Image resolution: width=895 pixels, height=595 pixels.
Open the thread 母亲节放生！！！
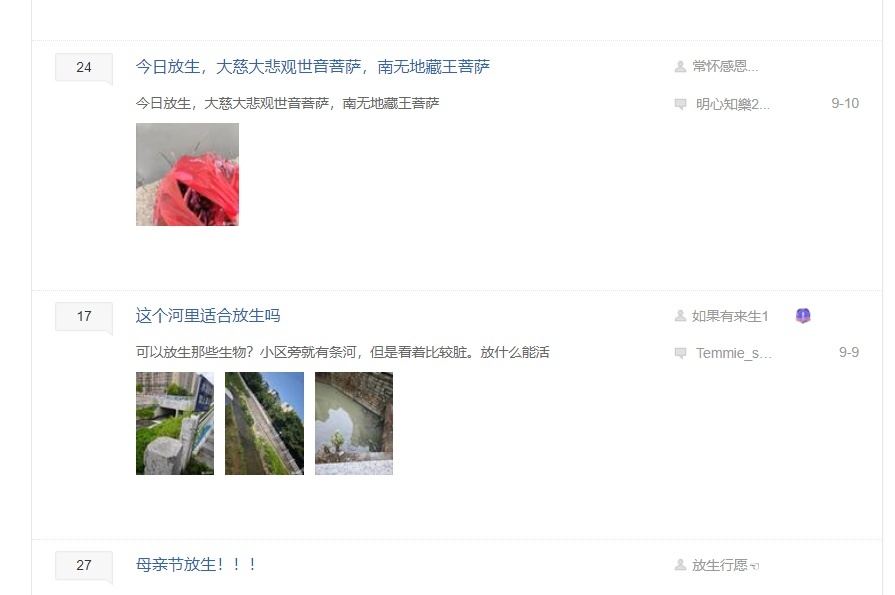(x=196, y=565)
